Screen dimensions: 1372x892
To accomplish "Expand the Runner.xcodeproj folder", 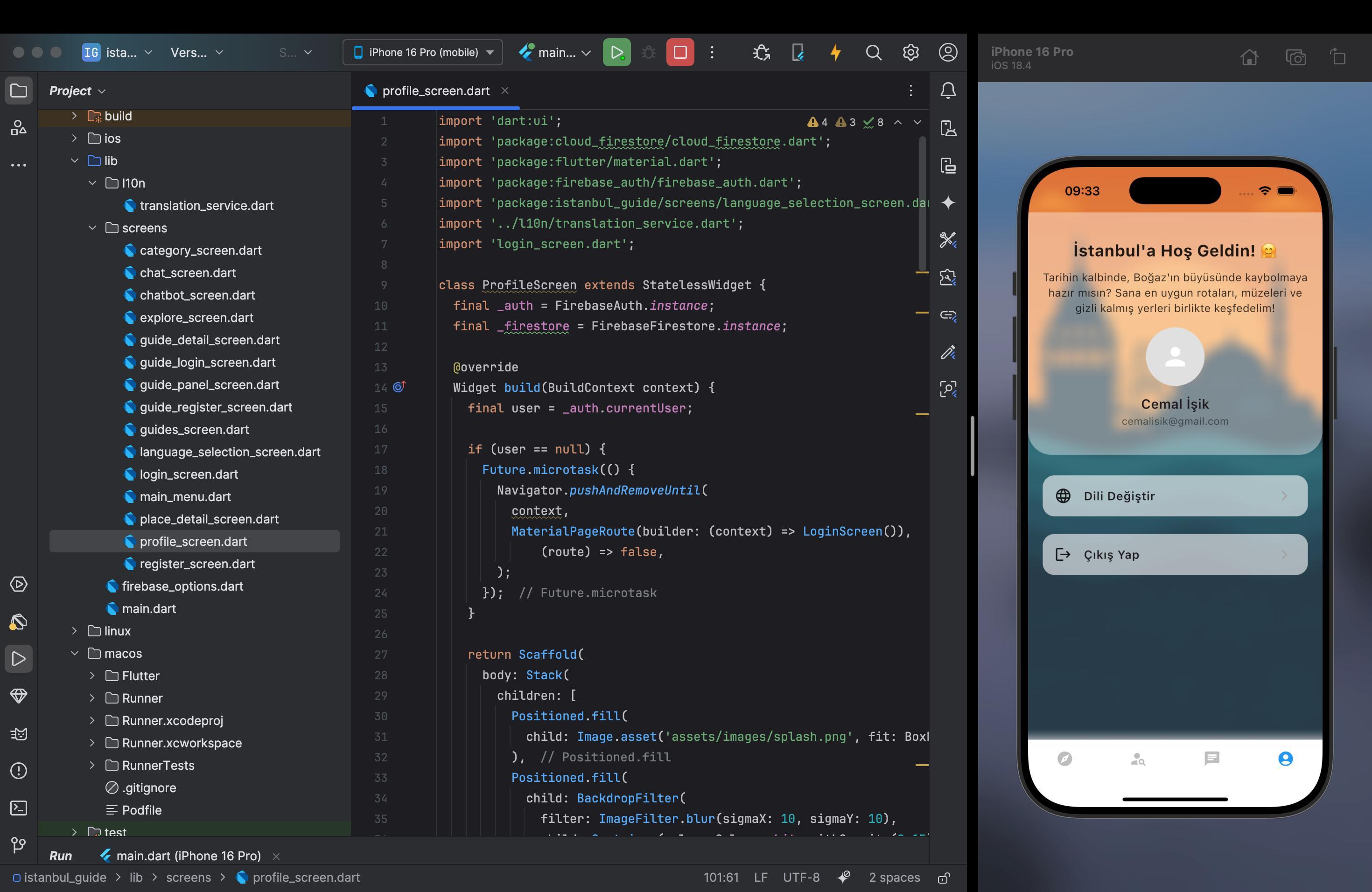I will pyautogui.click(x=92, y=721).
